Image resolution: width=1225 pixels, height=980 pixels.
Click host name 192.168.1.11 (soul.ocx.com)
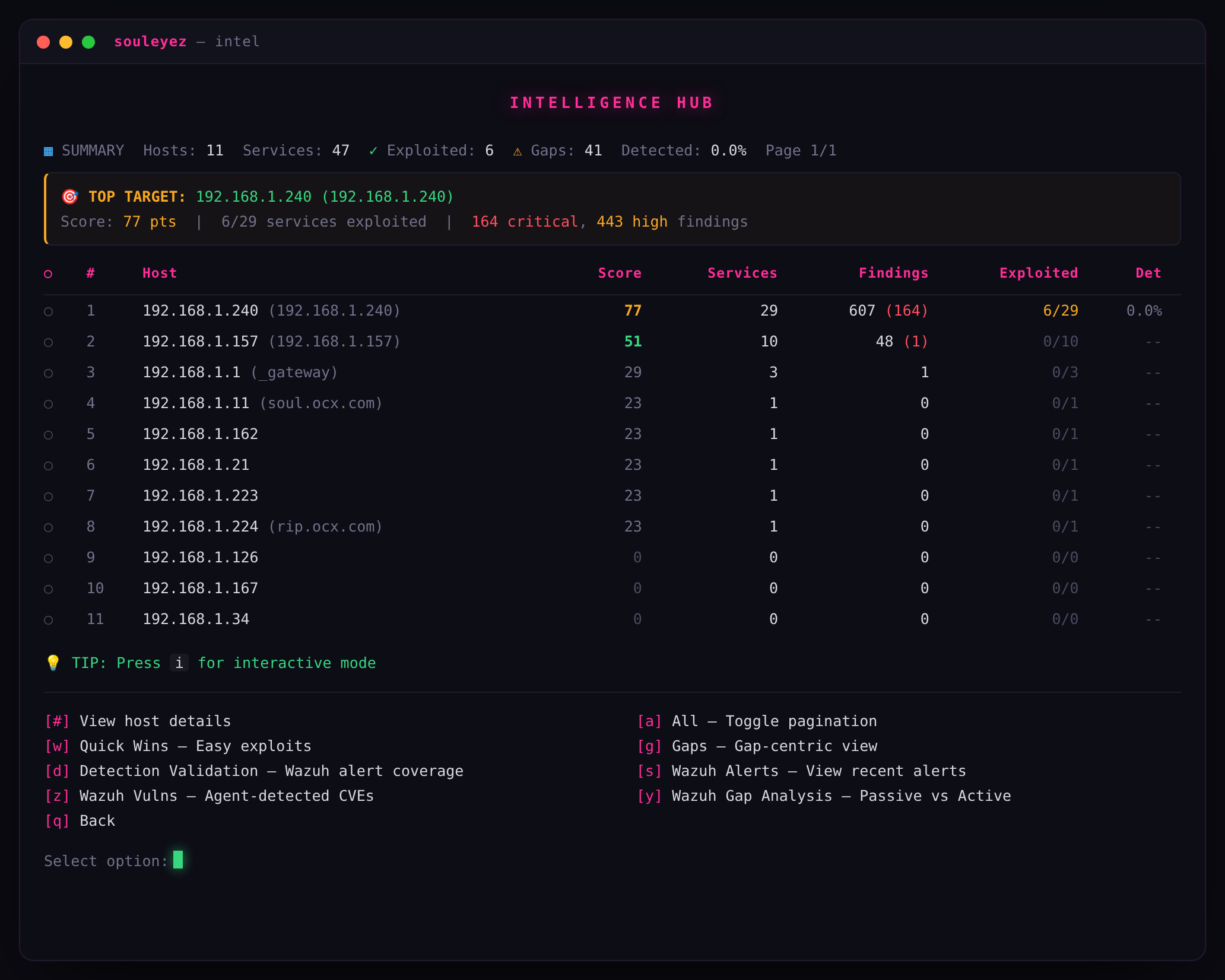(262, 403)
